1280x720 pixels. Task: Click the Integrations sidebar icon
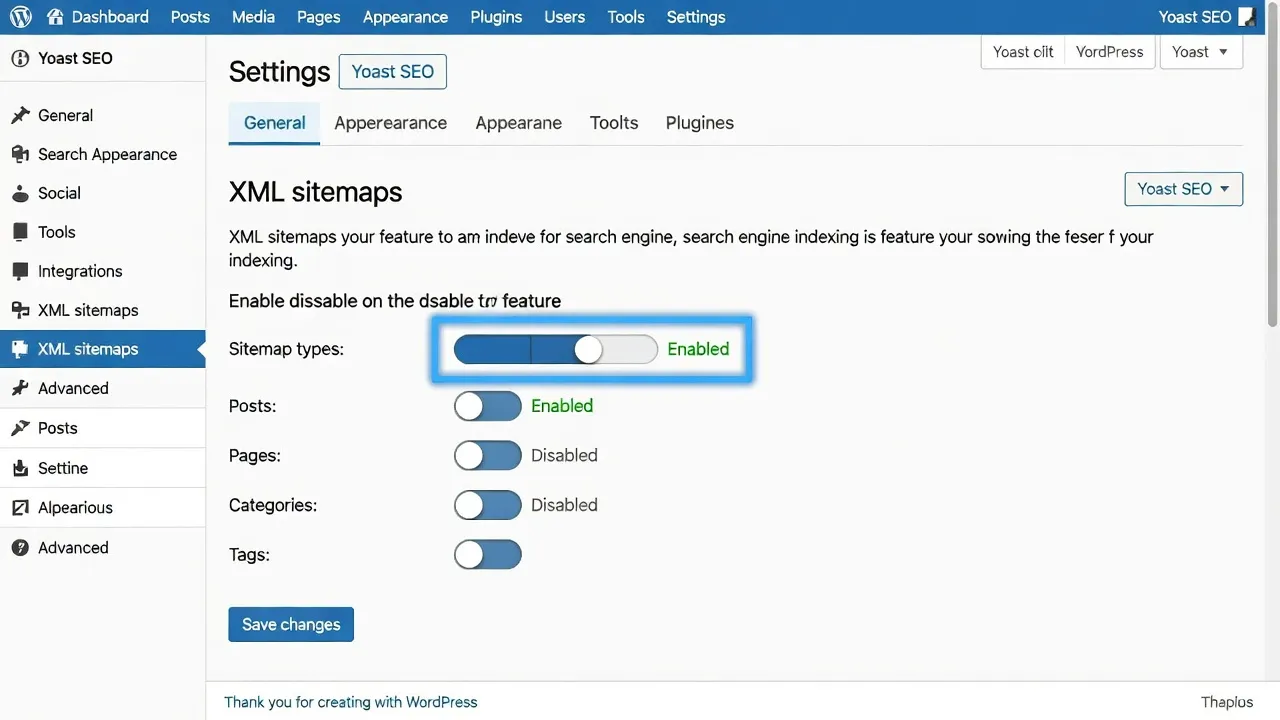point(20,271)
